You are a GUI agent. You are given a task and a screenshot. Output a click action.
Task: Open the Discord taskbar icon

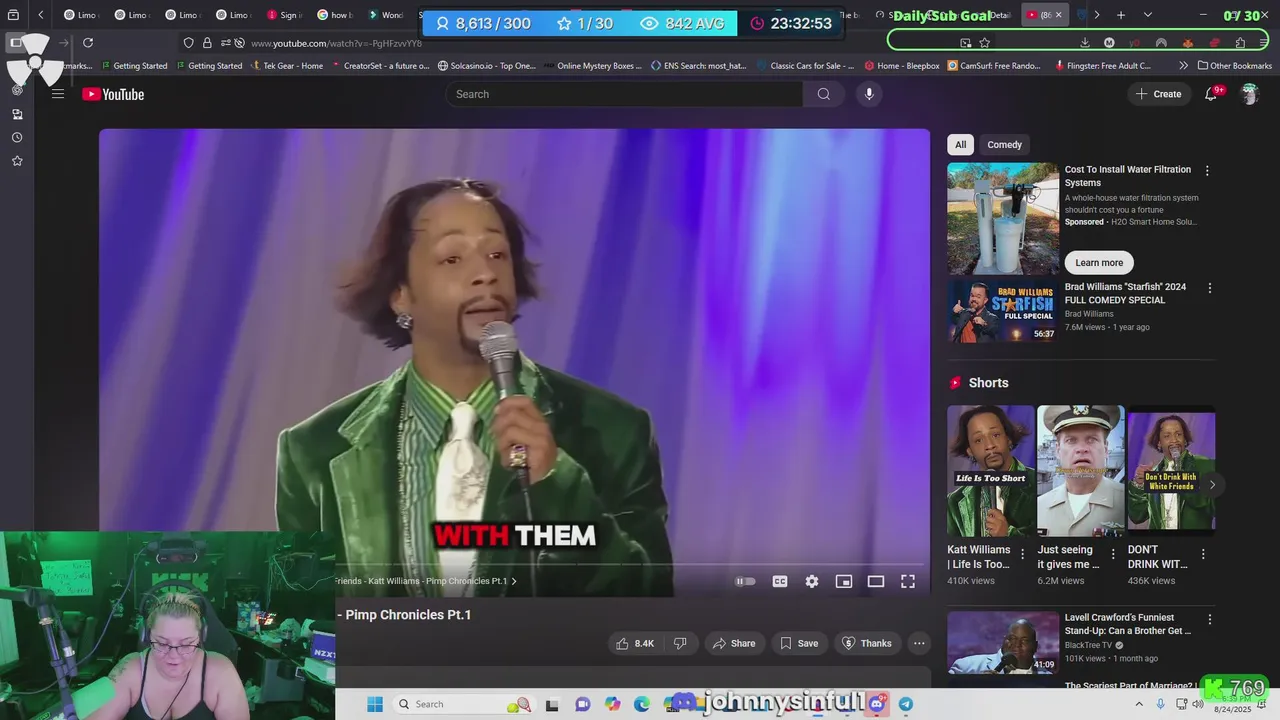point(878,704)
